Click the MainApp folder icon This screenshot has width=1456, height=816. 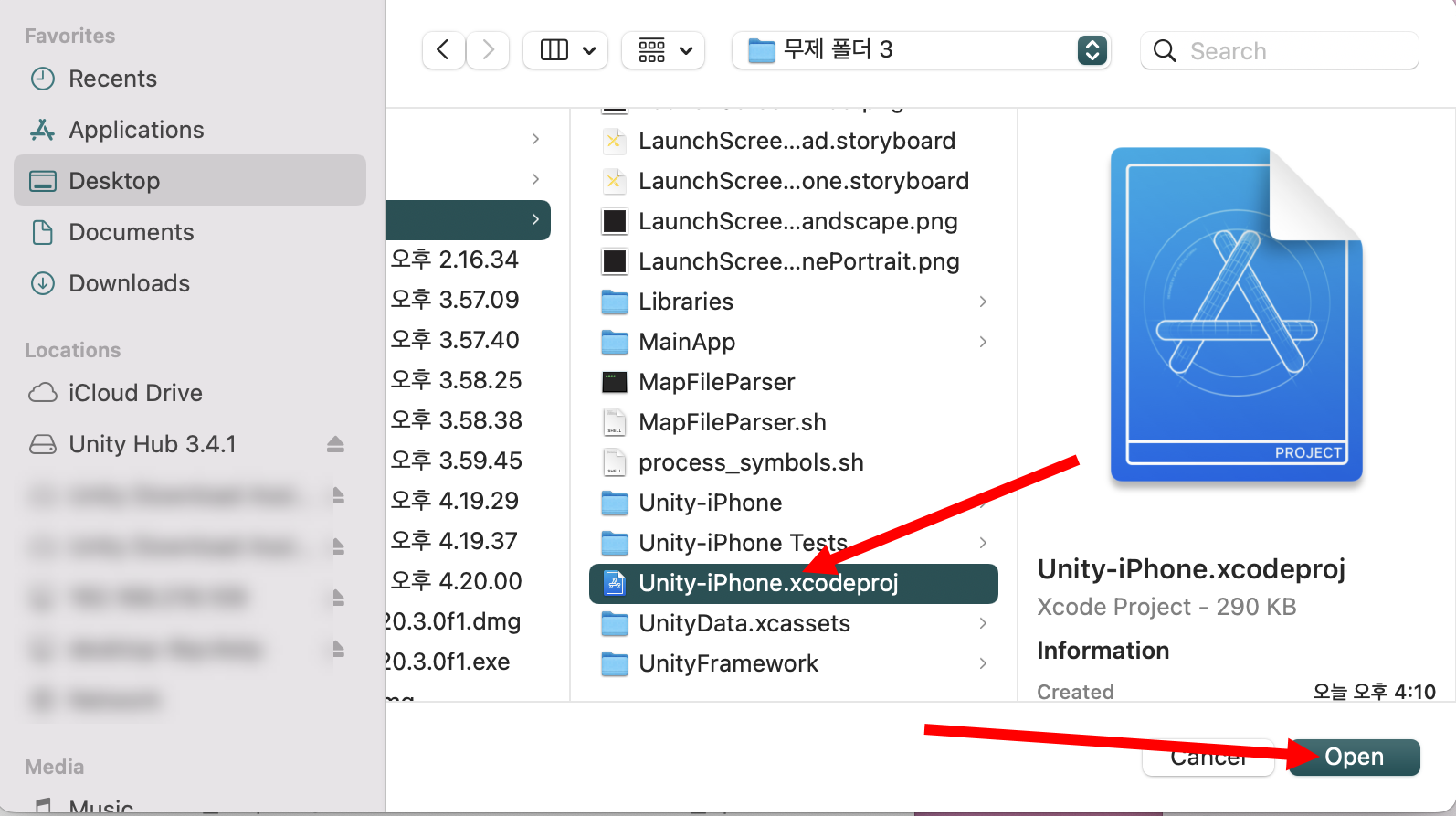[x=615, y=342]
